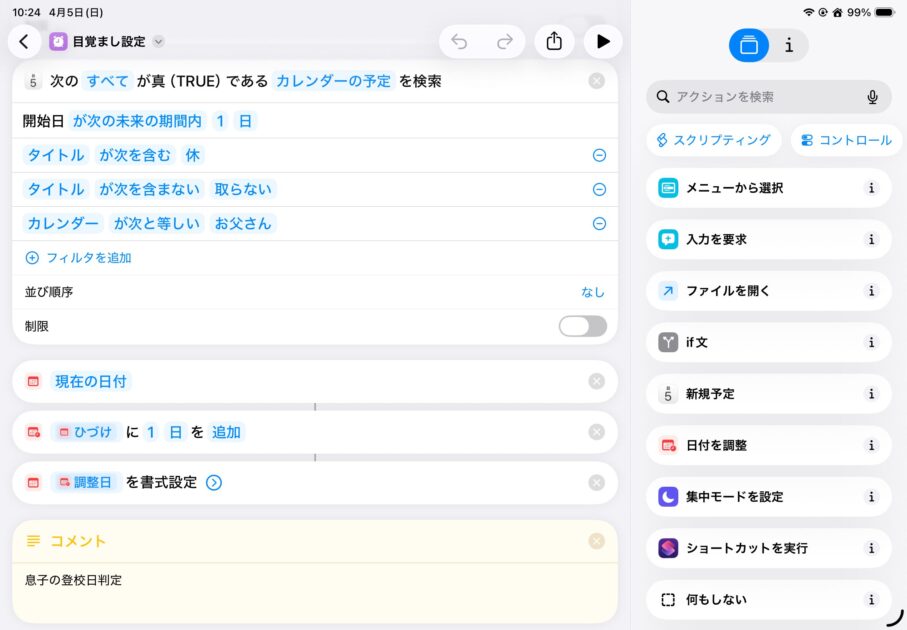Click the undo arrow icon

(x=459, y=41)
